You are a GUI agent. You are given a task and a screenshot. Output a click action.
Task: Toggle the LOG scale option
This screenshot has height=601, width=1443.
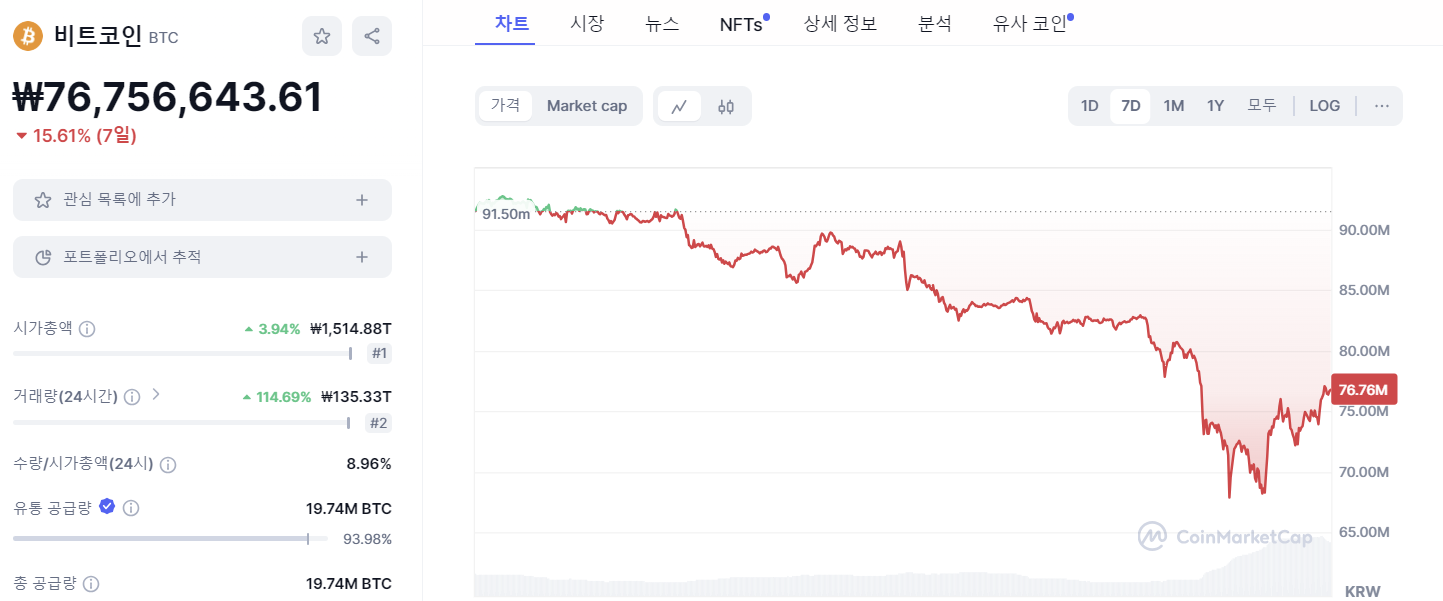tap(1325, 106)
